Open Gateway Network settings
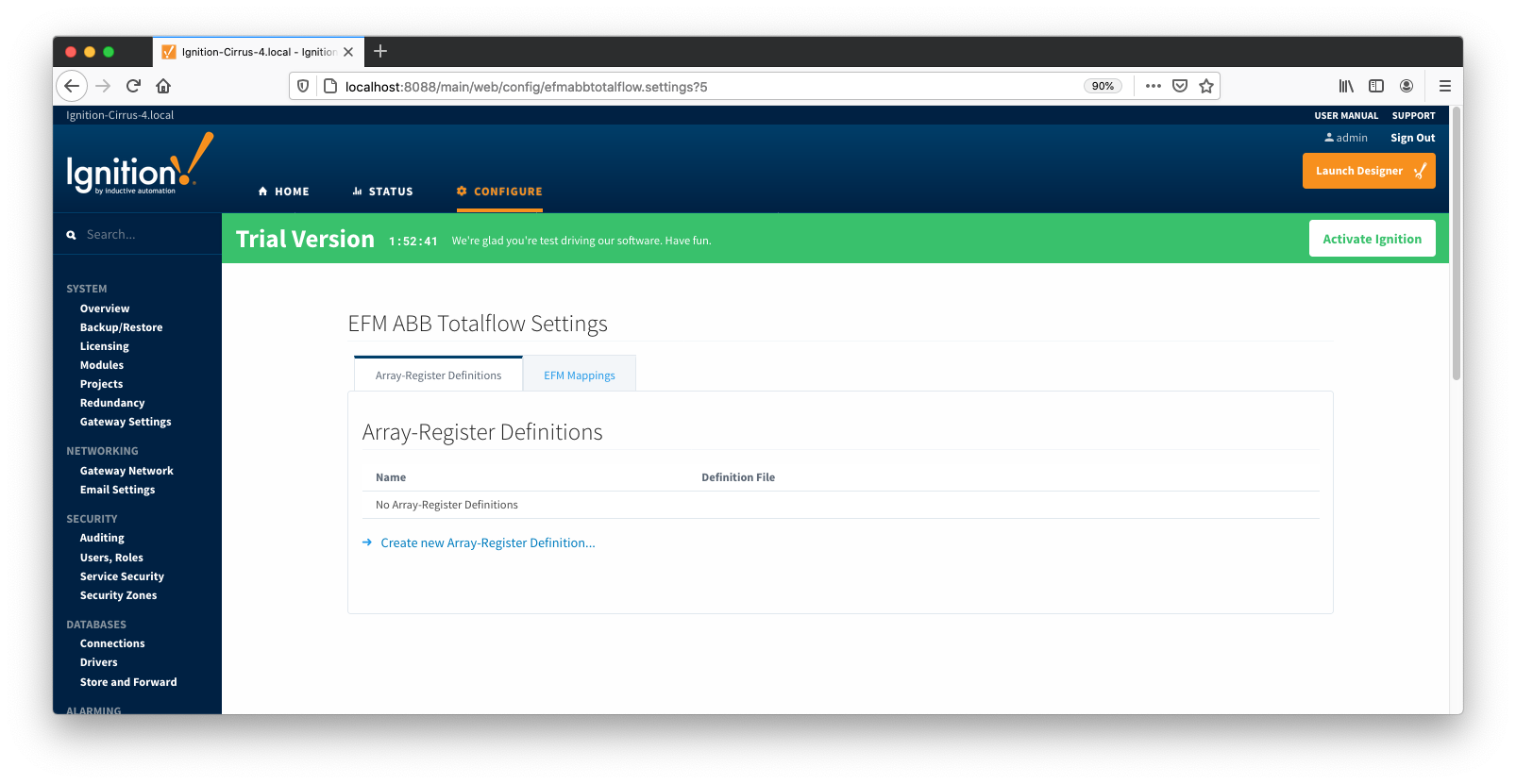This screenshot has height=784, width=1516. pyautogui.click(x=126, y=471)
